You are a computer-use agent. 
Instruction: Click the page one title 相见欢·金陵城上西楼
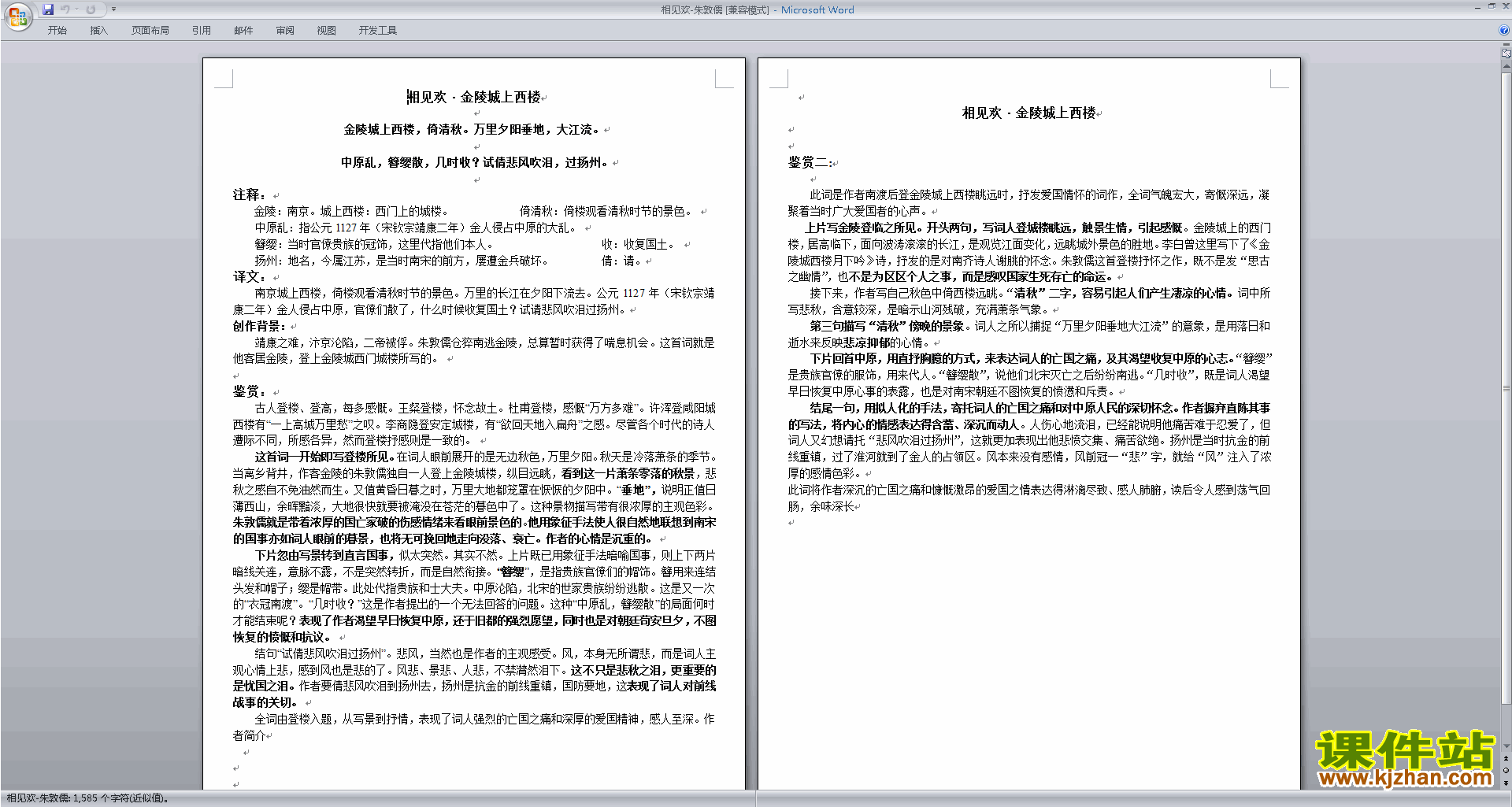[474, 97]
